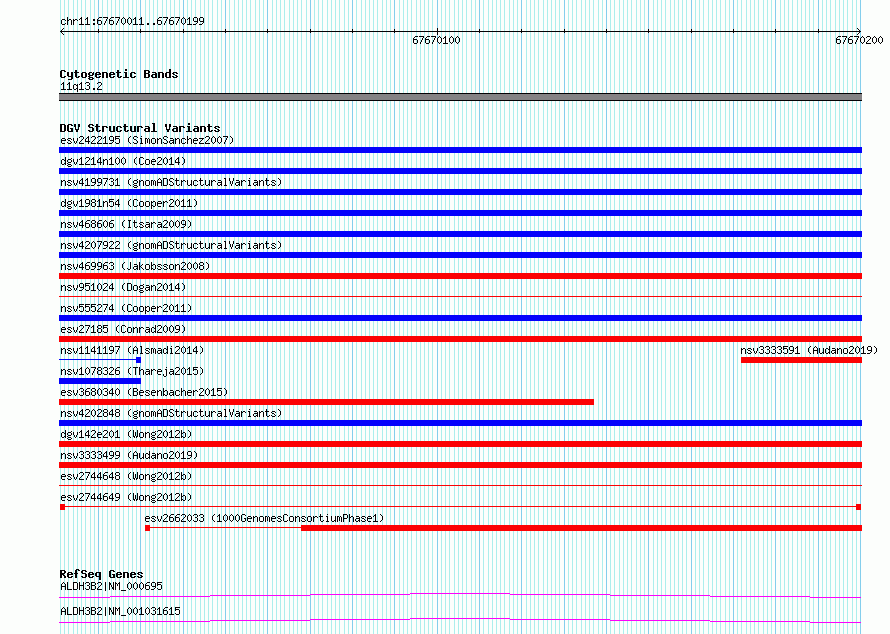Click the 67670100 ruler position label
This screenshot has width=890, height=634.
click(436, 40)
